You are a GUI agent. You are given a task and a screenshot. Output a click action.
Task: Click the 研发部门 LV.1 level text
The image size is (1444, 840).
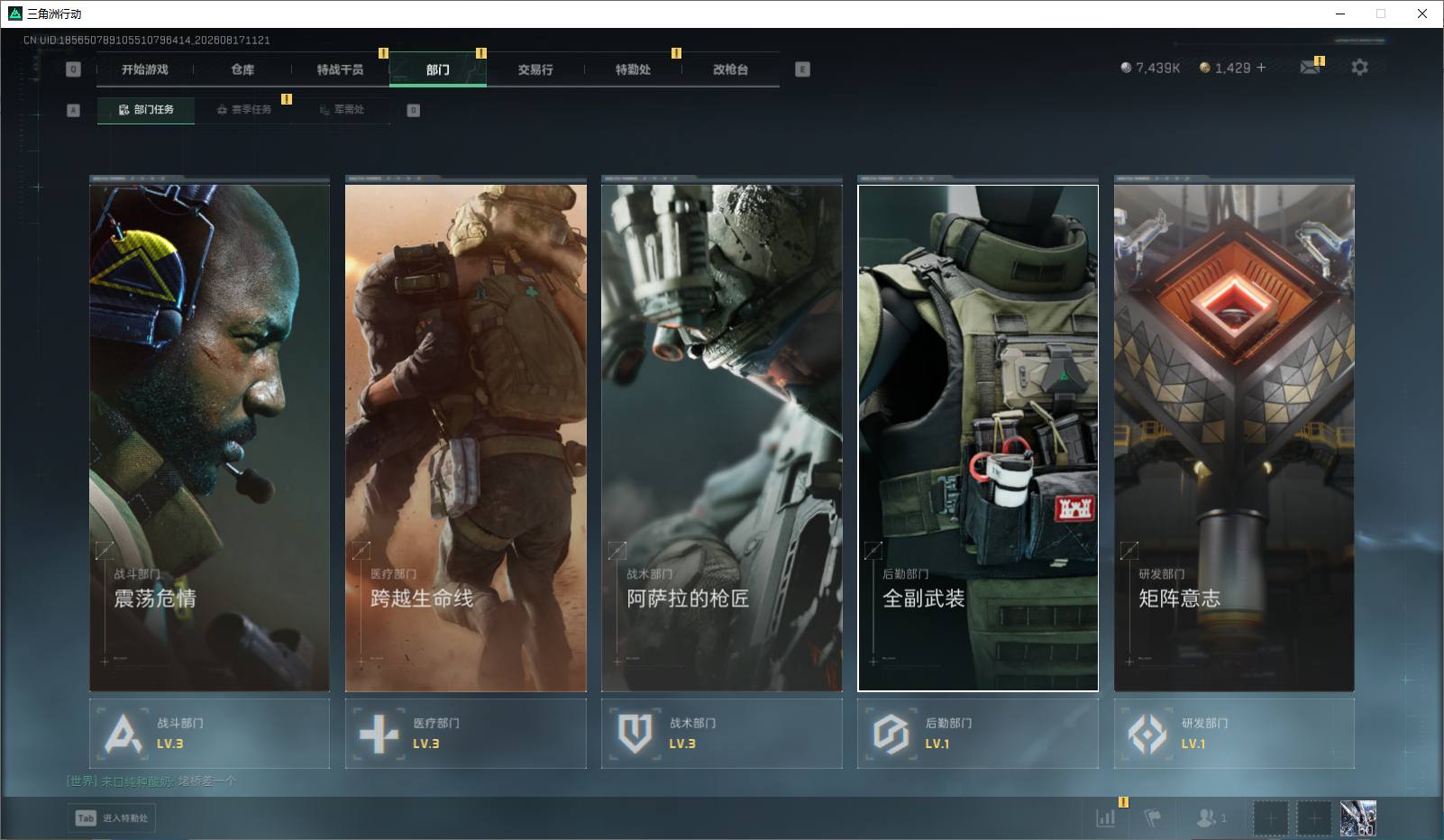[1193, 744]
